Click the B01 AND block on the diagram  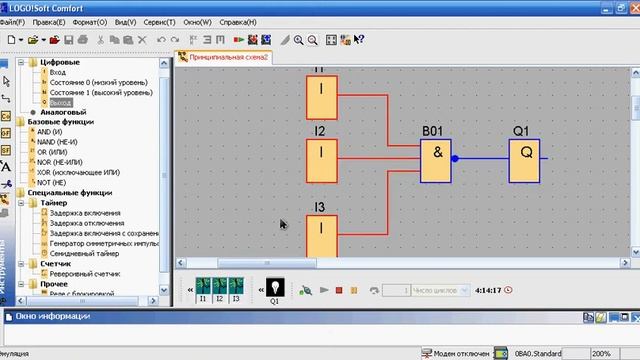pos(436,161)
